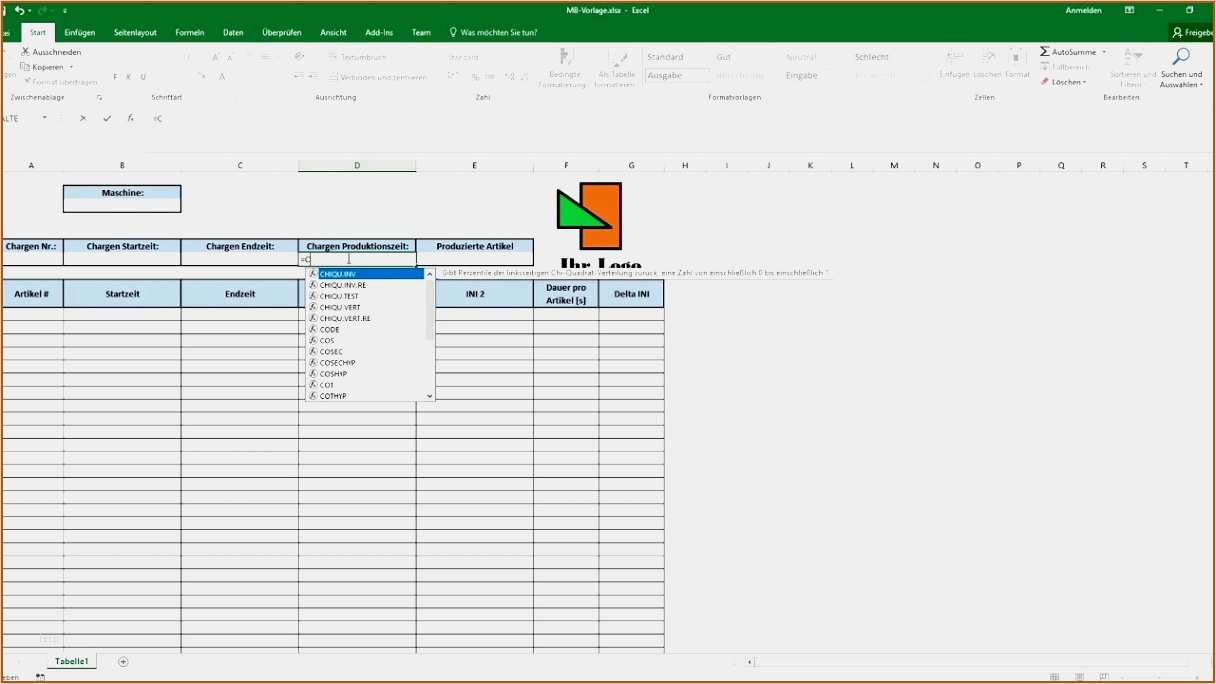This screenshot has width=1216, height=684.
Task: Open the fx insert function dialog
Action: click(x=130, y=118)
